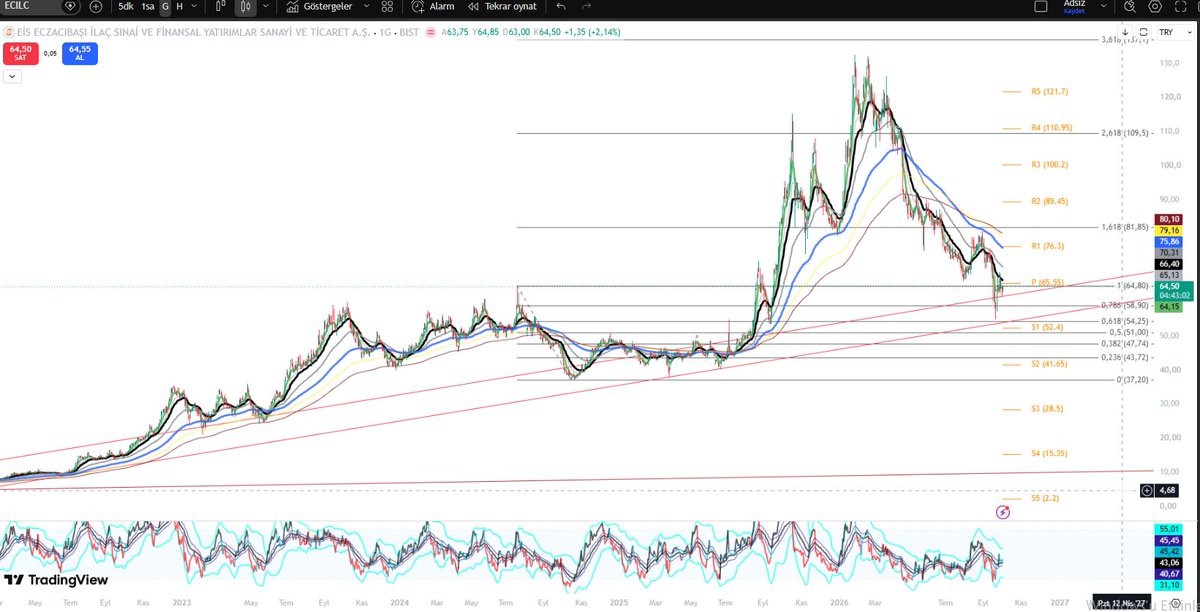Click the undo arrow icon
Image resolution: width=1200 pixels, height=612 pixels.
click(561, 6)
